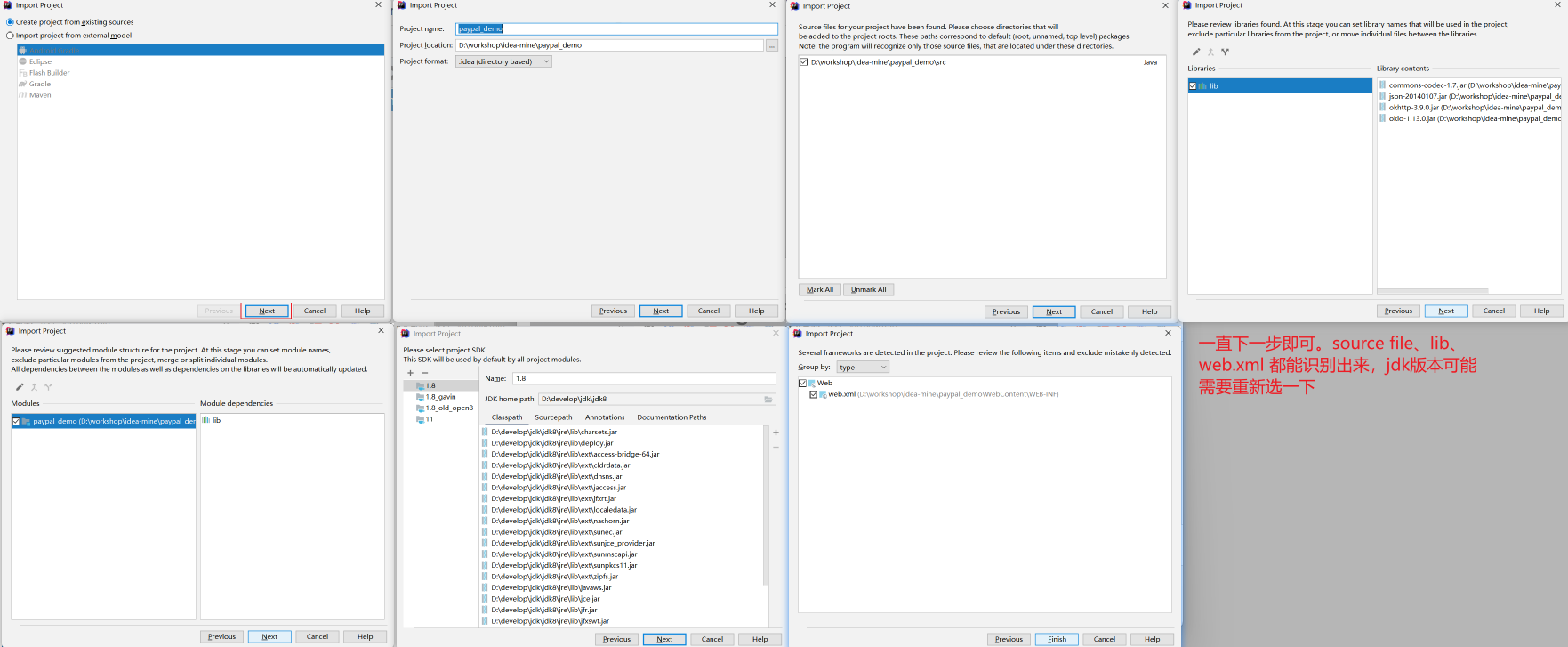Click the JDK home path folder browse icon
The height and width of the screenshot is (647, 1568).
point(768,400)
